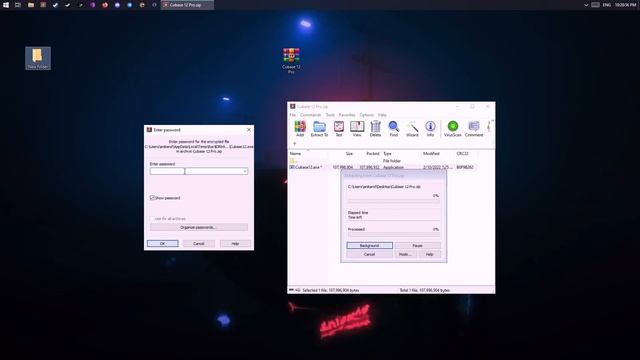
Task: Confirm the password with OK
Action: click(x=162, y=243)
